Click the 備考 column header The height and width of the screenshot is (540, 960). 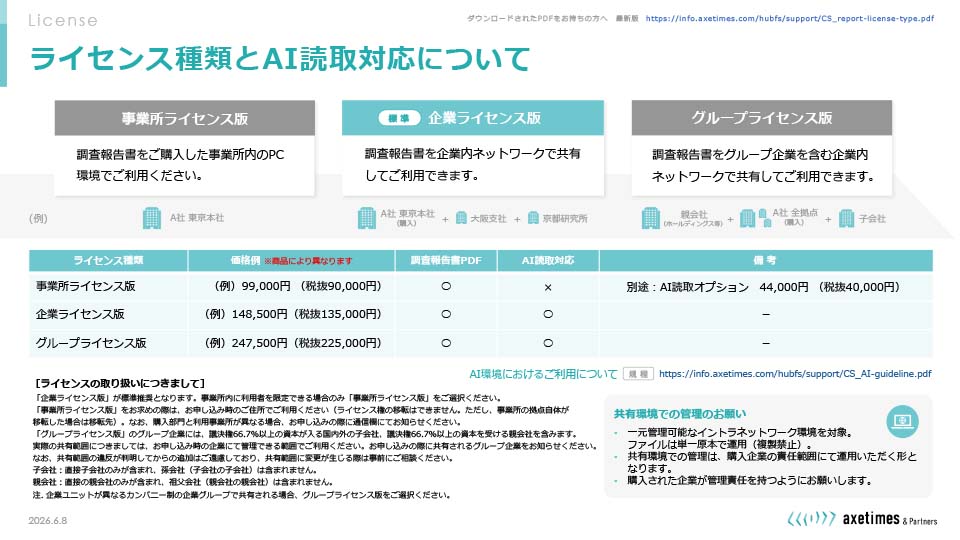tap(765, 260)
